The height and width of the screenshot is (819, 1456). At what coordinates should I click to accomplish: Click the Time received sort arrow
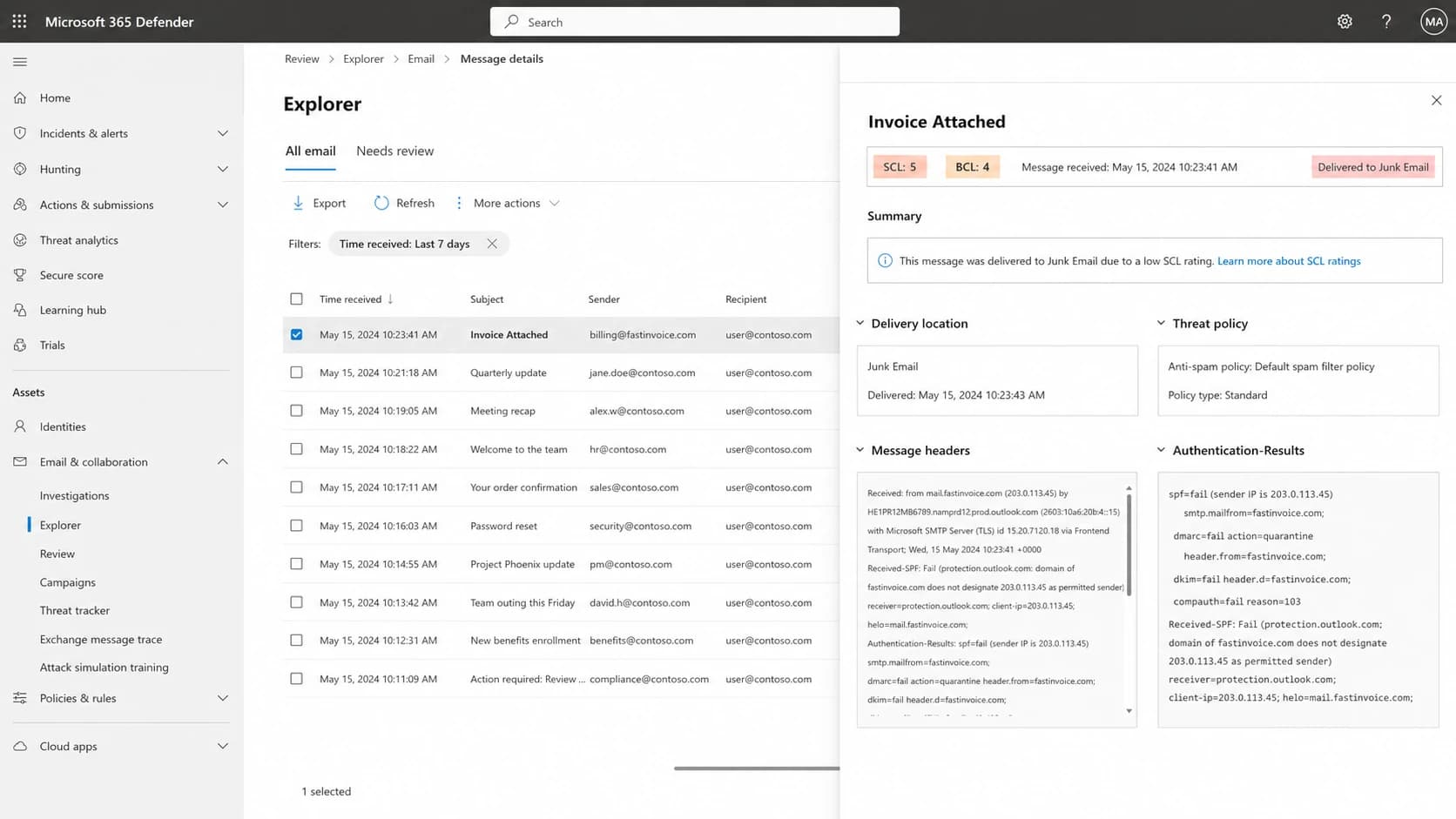coord(390,299)
